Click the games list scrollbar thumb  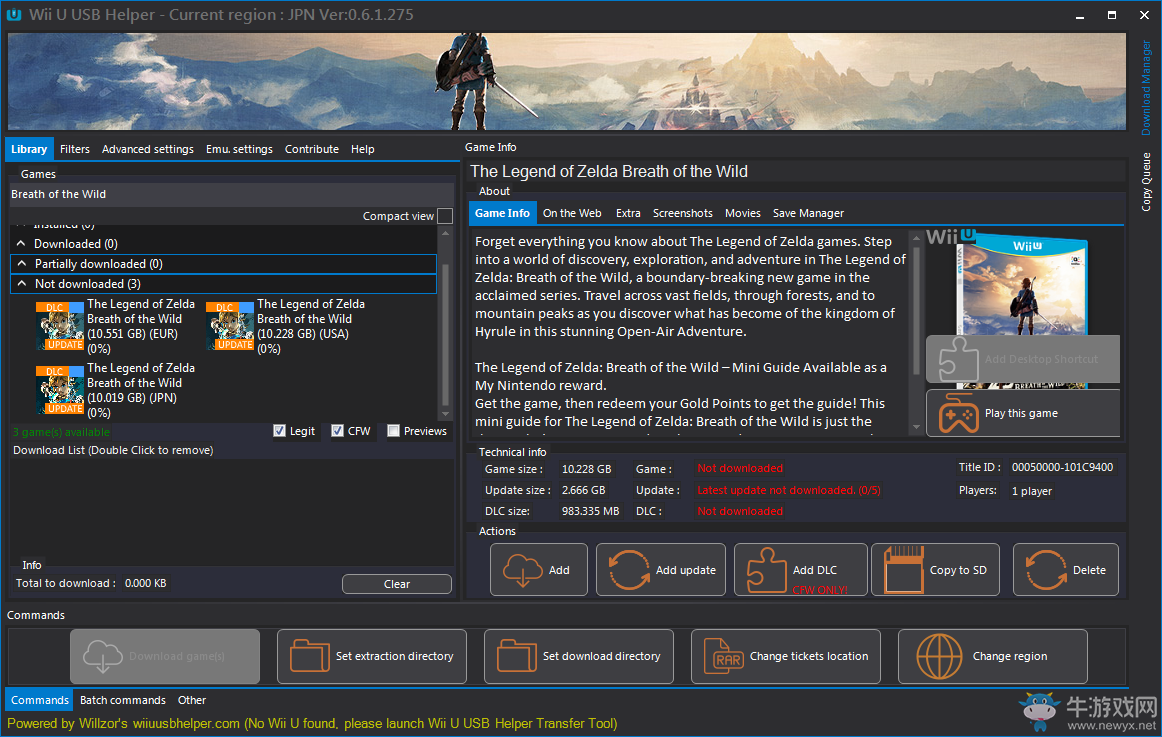pyautogui.click(x=445, y=333)
